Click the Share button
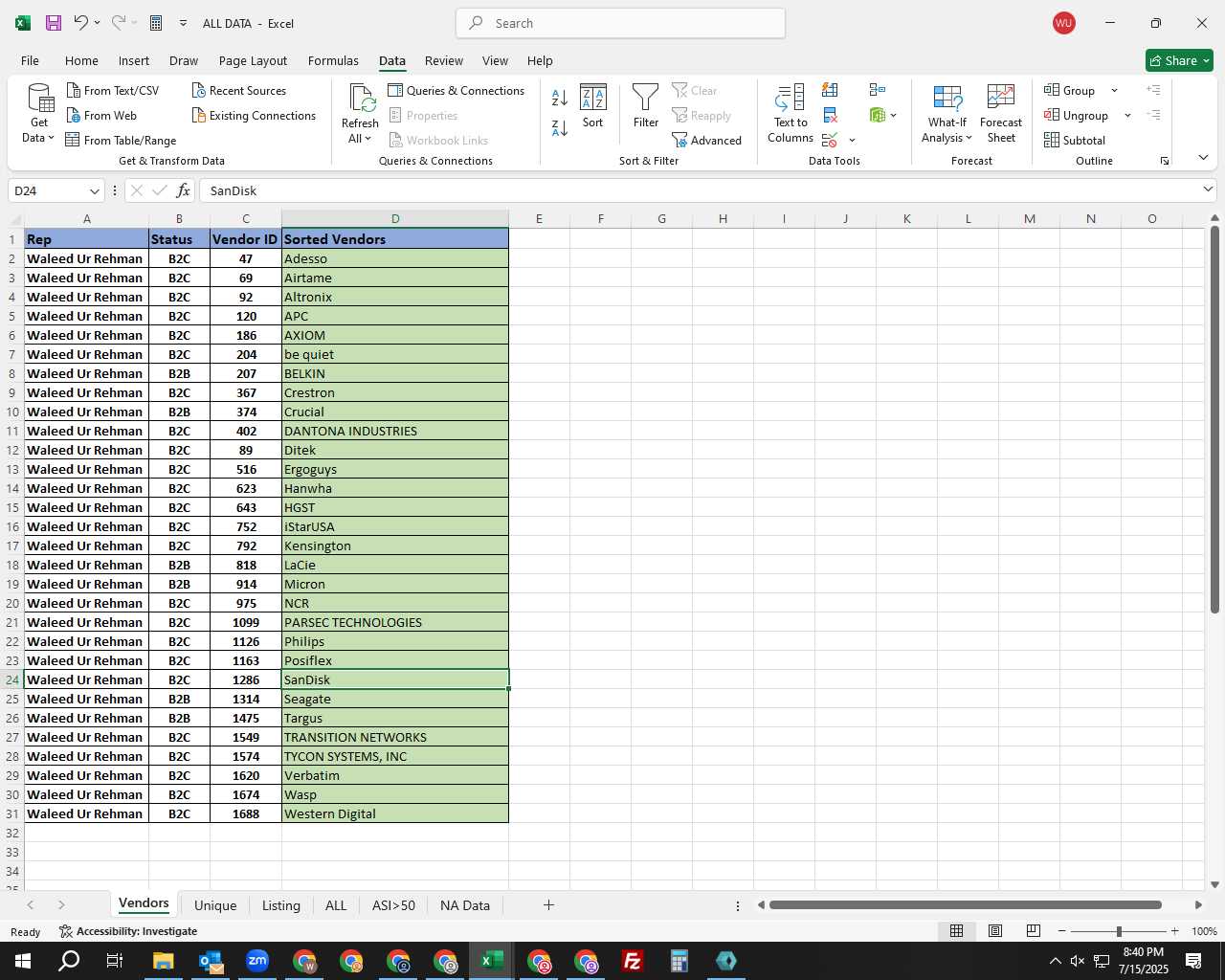Screen dimensions: 1225x980 1179,60
